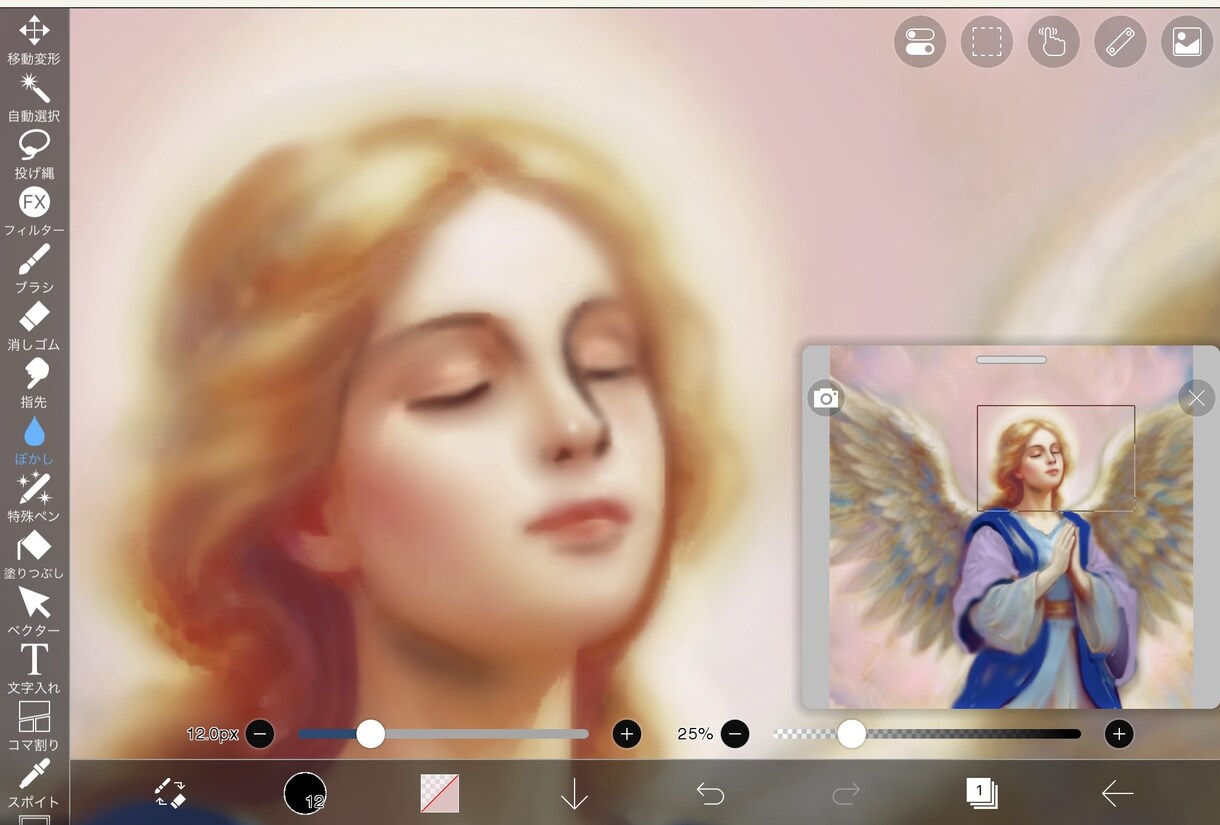Open the stabilizer hand gesture settings
Image resolution: width=1220 pixels, height=825 pixels.
[x=1053, y=42]
